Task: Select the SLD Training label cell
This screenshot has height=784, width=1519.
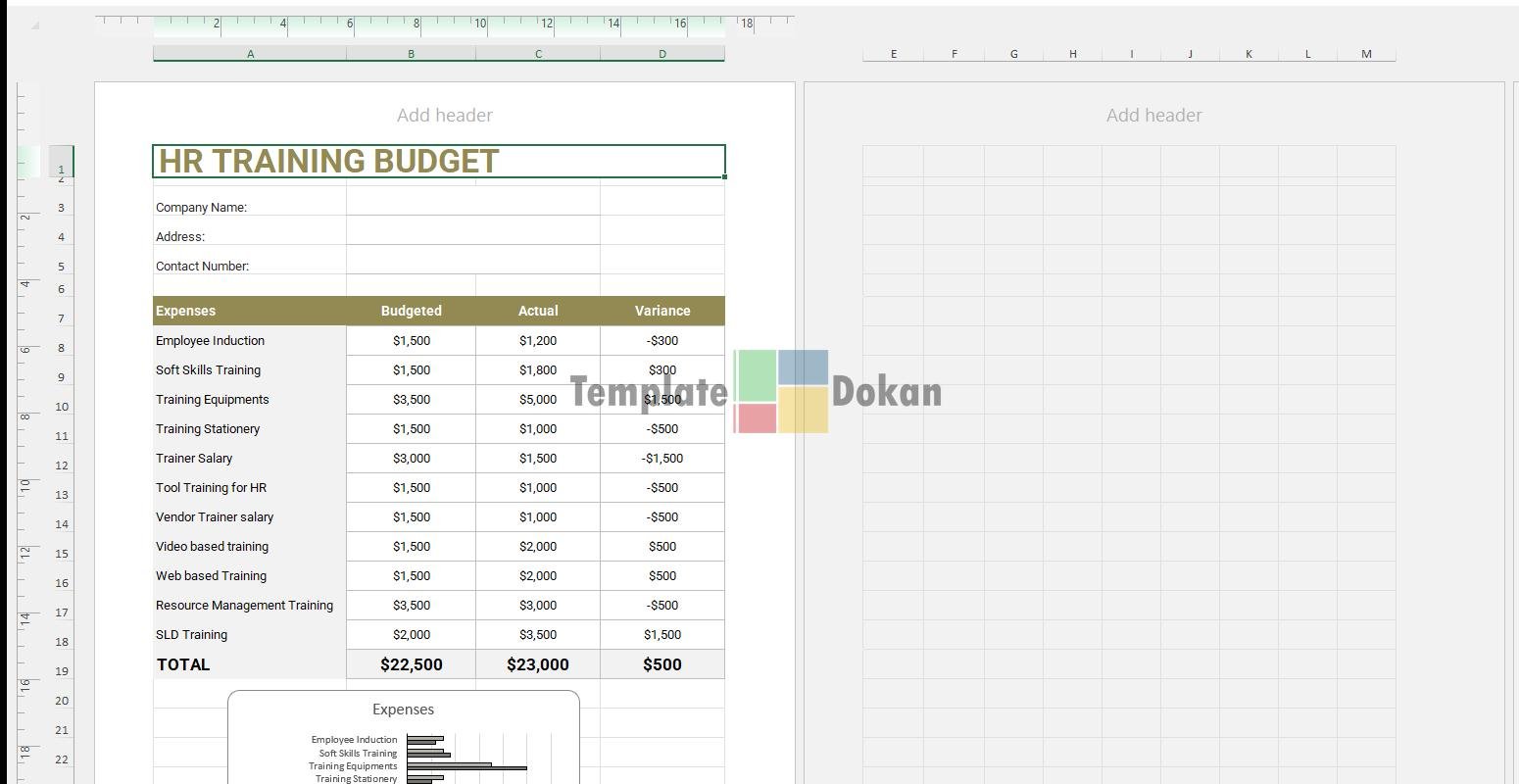Action: [x=249, y=634]
